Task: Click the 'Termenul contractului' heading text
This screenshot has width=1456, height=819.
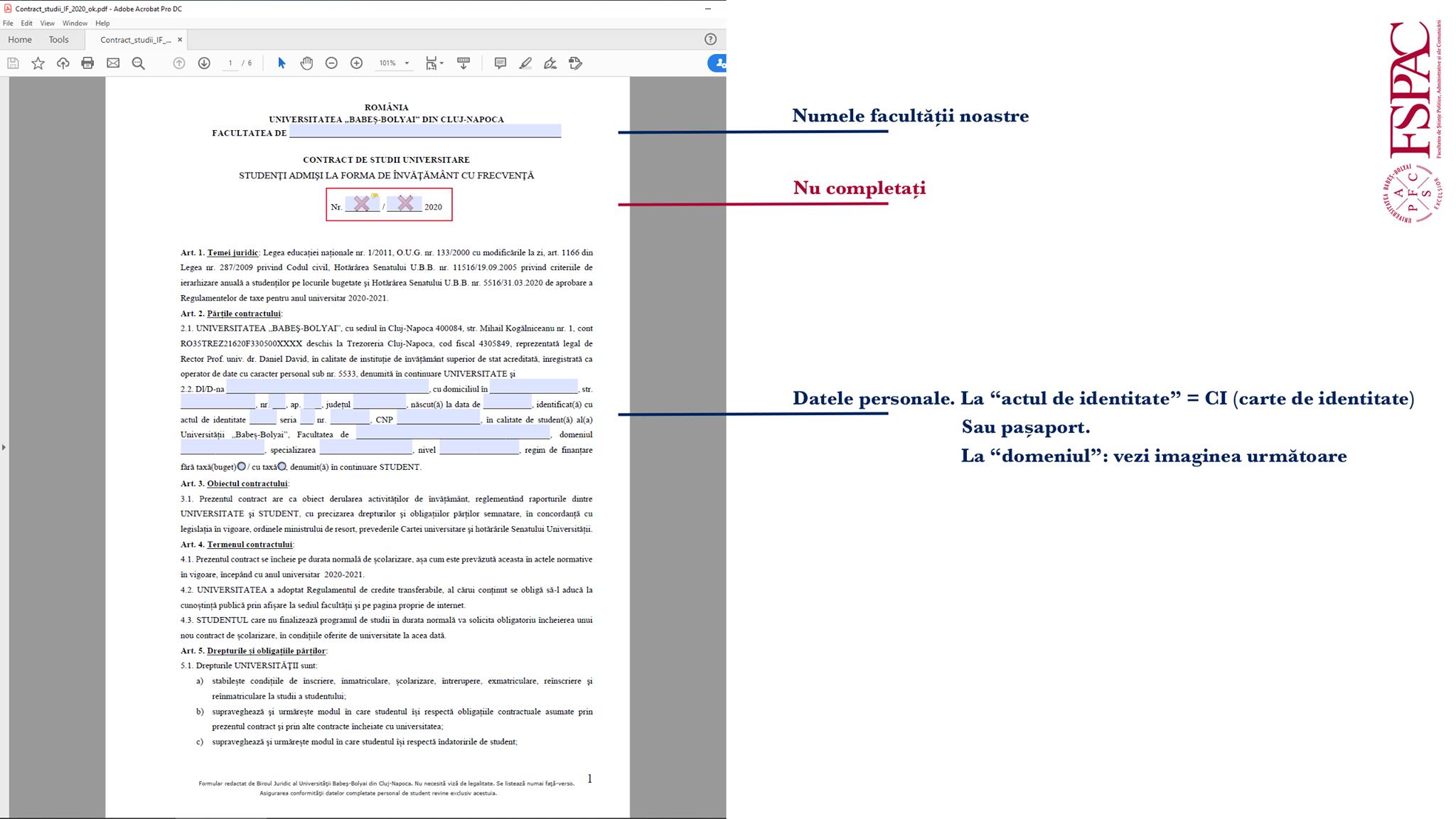Action: pos(250,545)
